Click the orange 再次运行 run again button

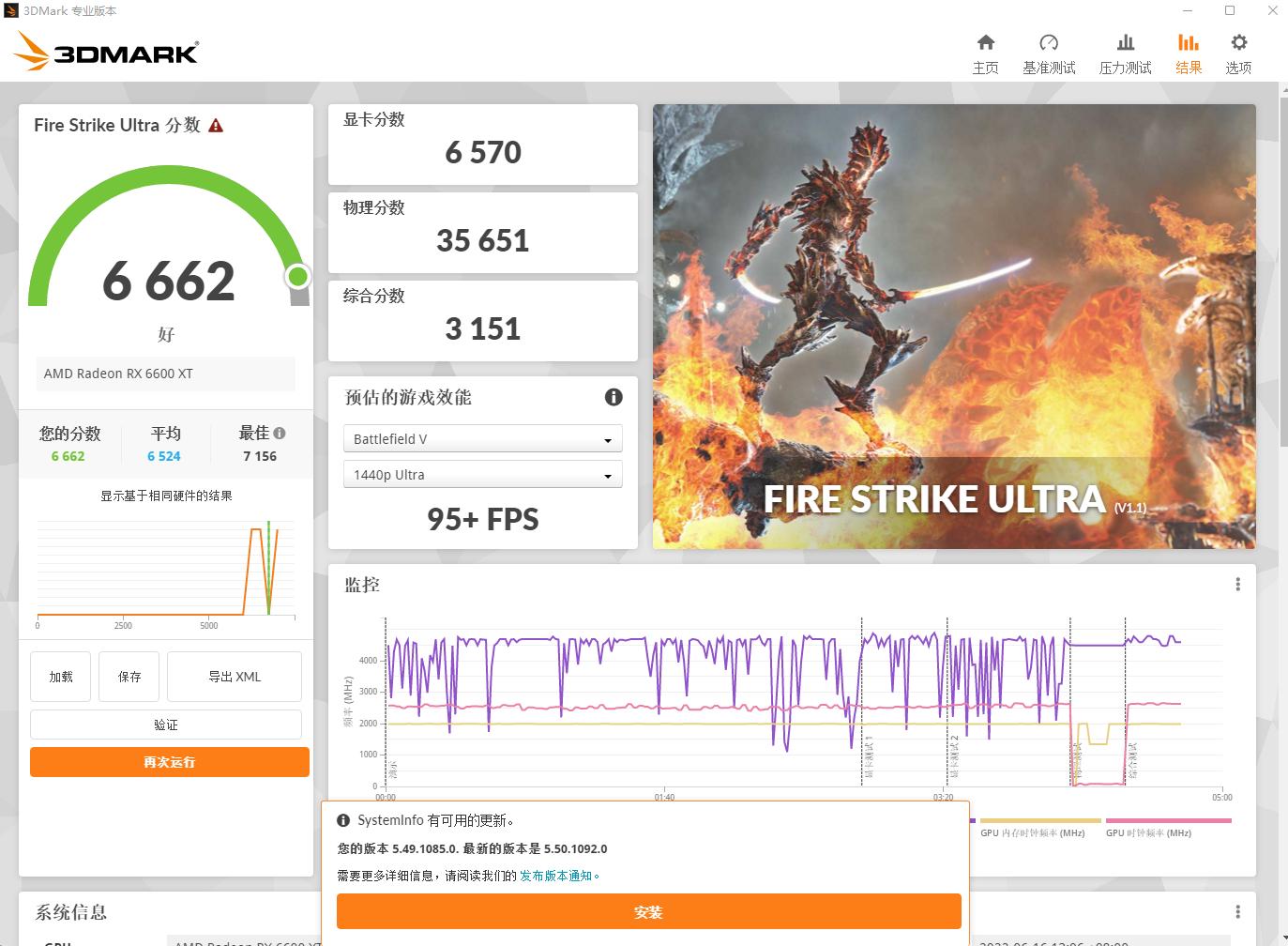tap(170, 762)
